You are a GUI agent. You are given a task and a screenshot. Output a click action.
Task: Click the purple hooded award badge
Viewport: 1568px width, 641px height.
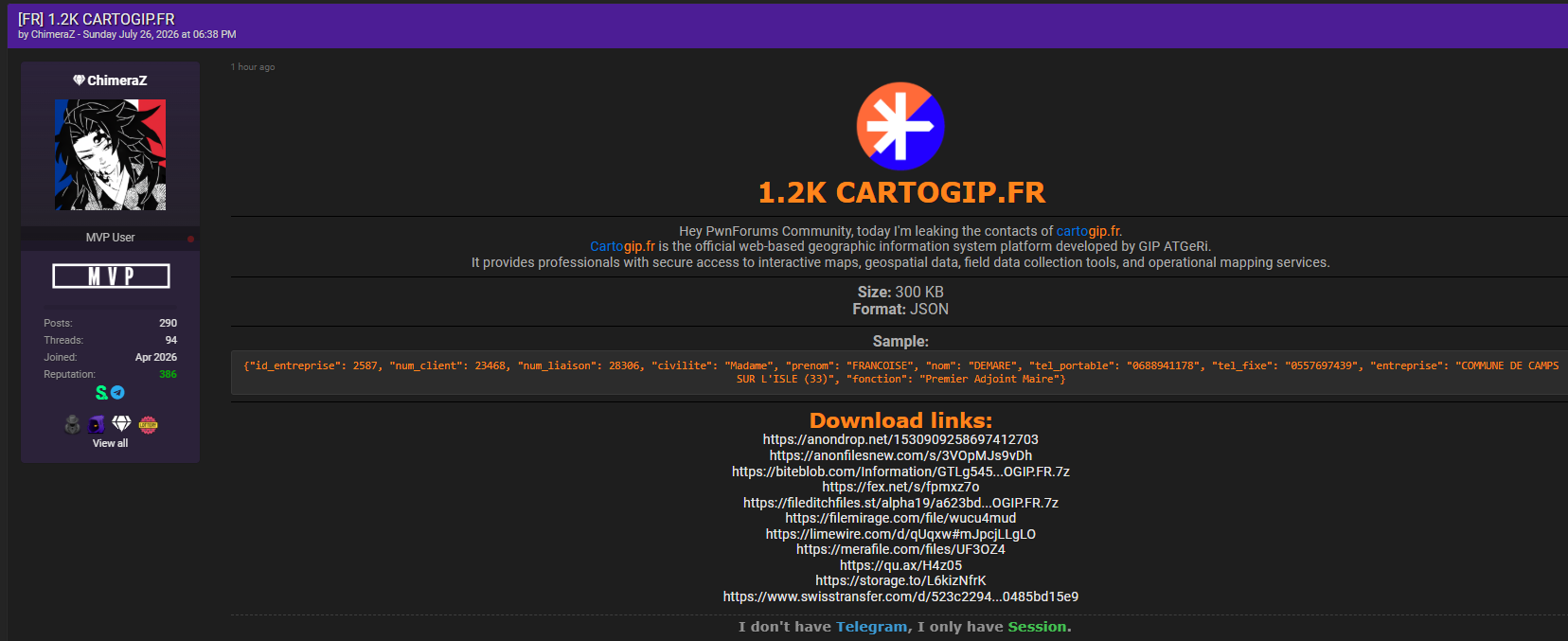97,424
